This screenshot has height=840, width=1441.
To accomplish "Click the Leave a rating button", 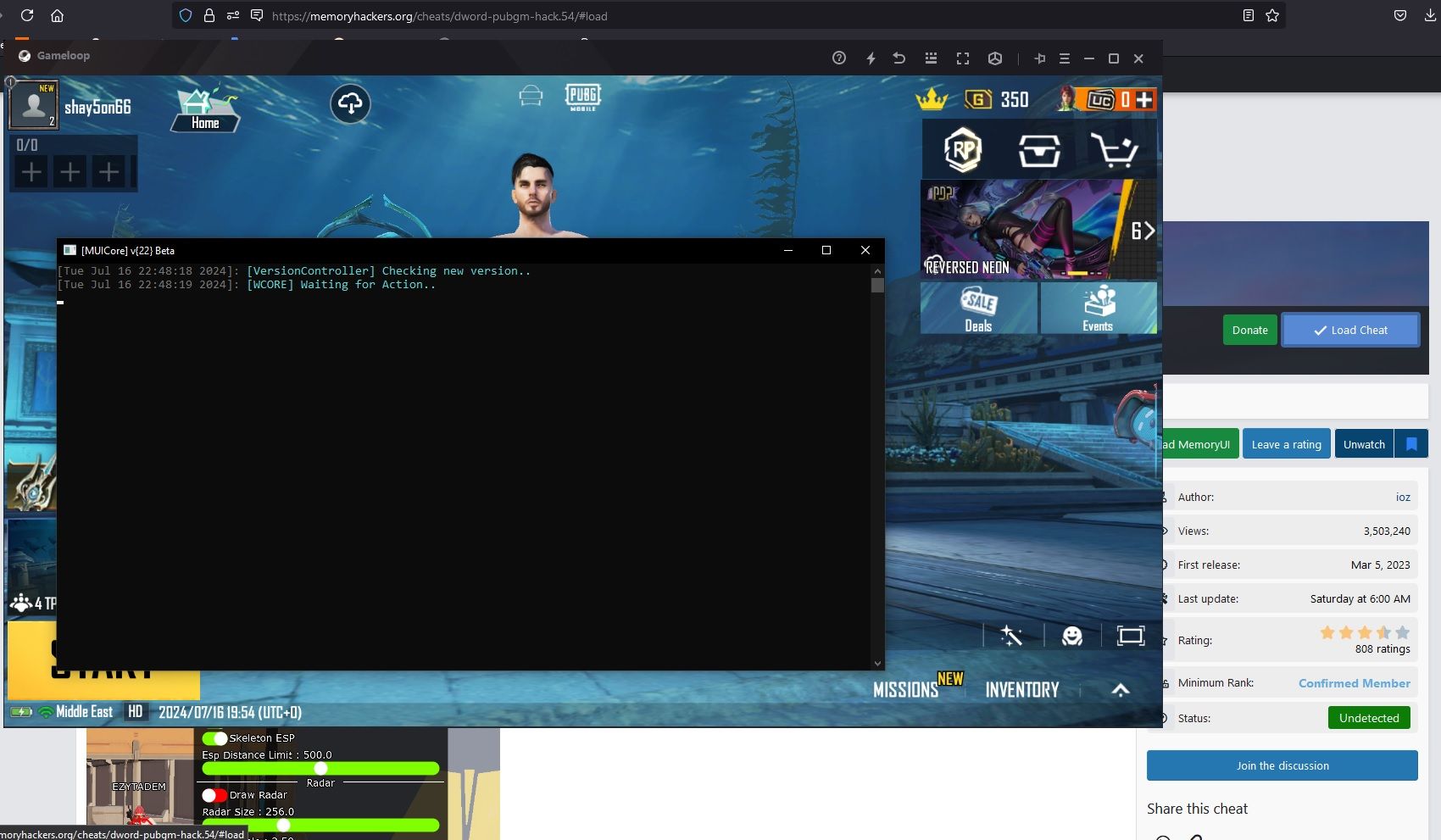I will pyautogui.click(x=1286, y=444).
